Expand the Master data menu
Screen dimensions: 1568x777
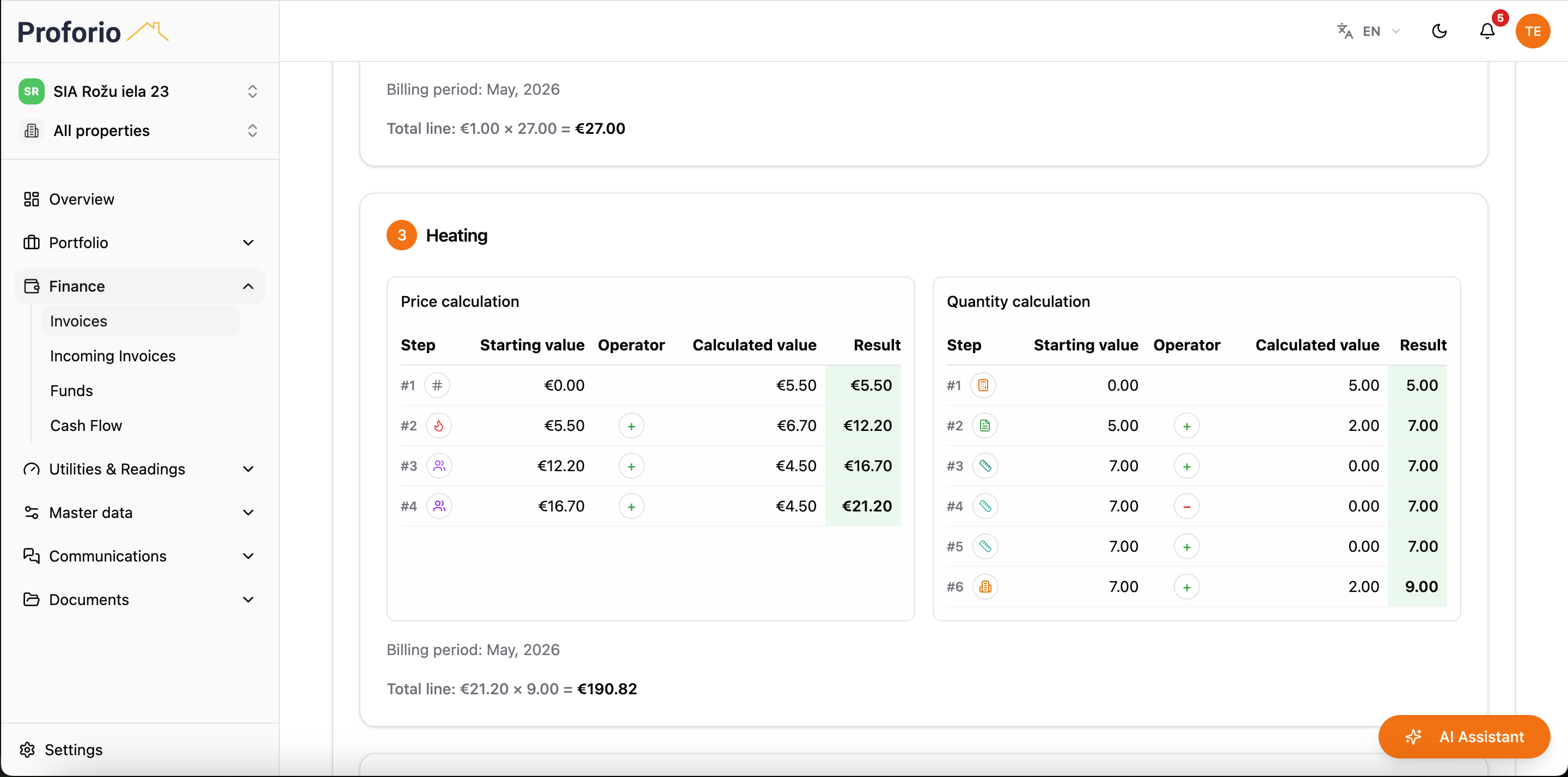139,513
